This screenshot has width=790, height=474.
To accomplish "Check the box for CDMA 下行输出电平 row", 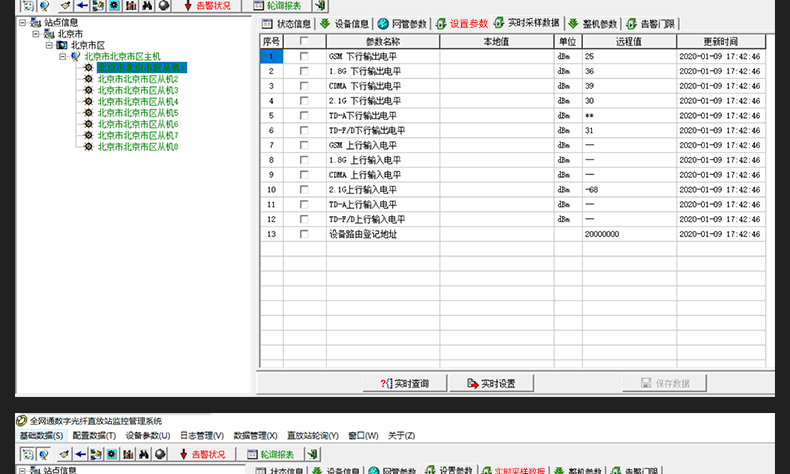I will pos(304,86).
